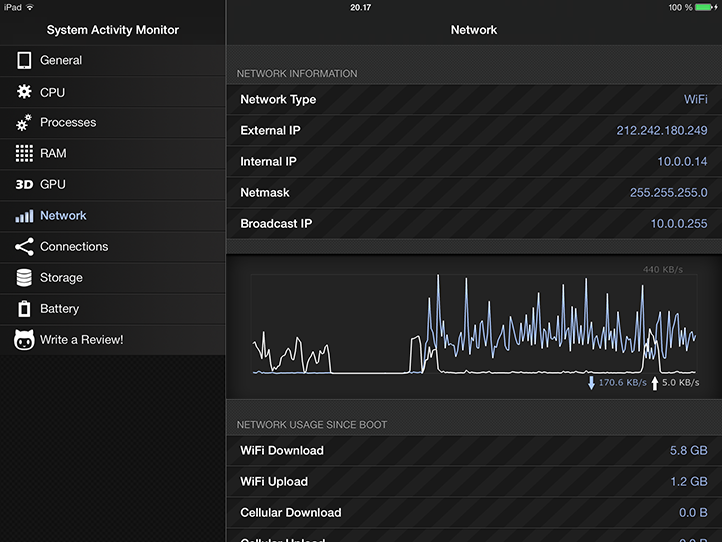Viewport: 722px width, 542px height.
Task: Select the External IP row
Action: click(x=474, y=131)
